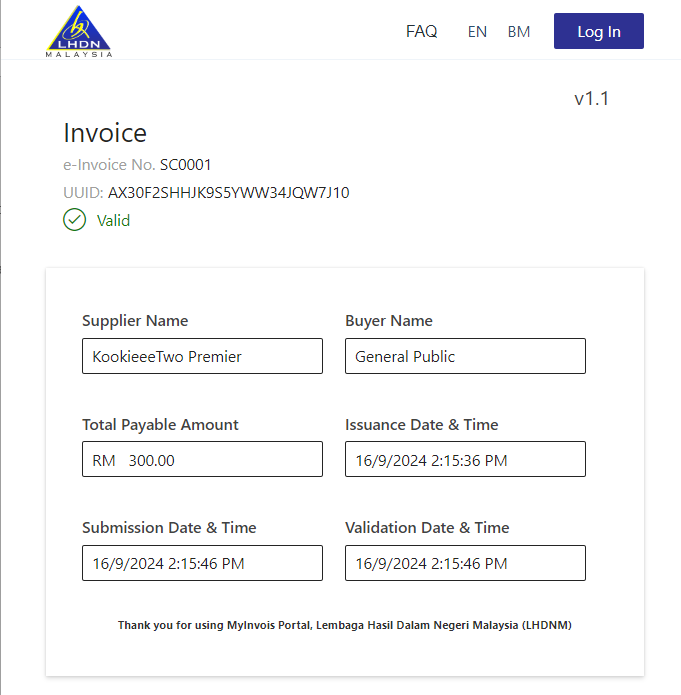Image resolution: width=681 pixels, height=695 pixels.
Task: Switch language to EN
Action: coord(477,31)
